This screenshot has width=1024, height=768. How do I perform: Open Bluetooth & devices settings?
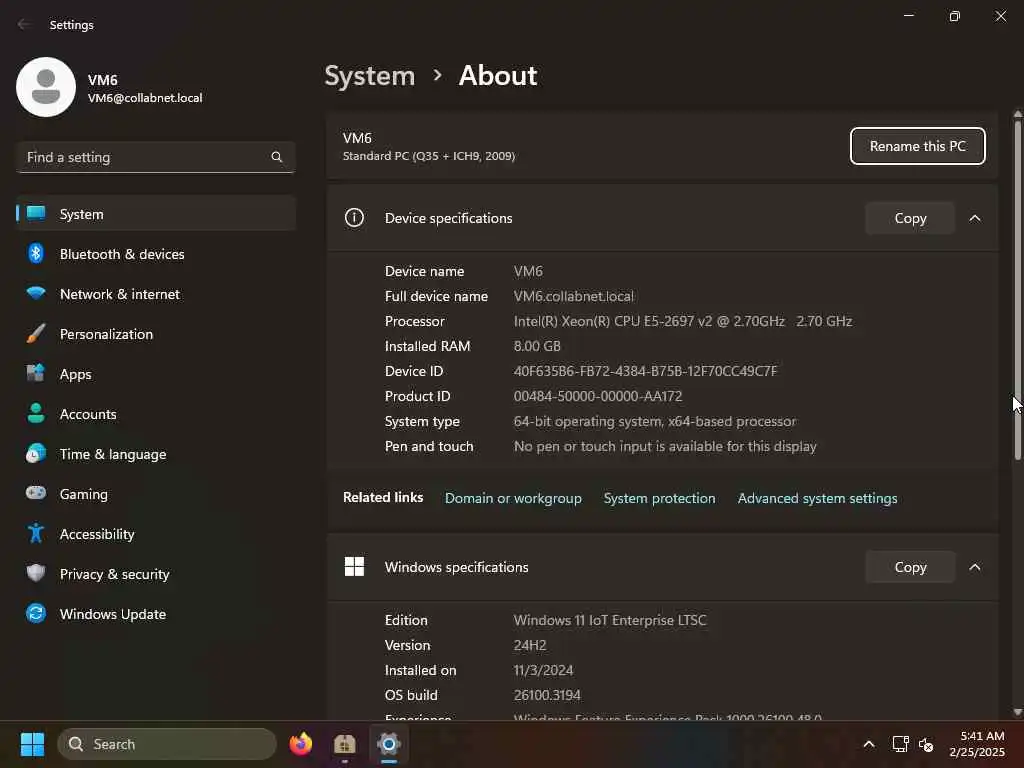tap(156, 254)
